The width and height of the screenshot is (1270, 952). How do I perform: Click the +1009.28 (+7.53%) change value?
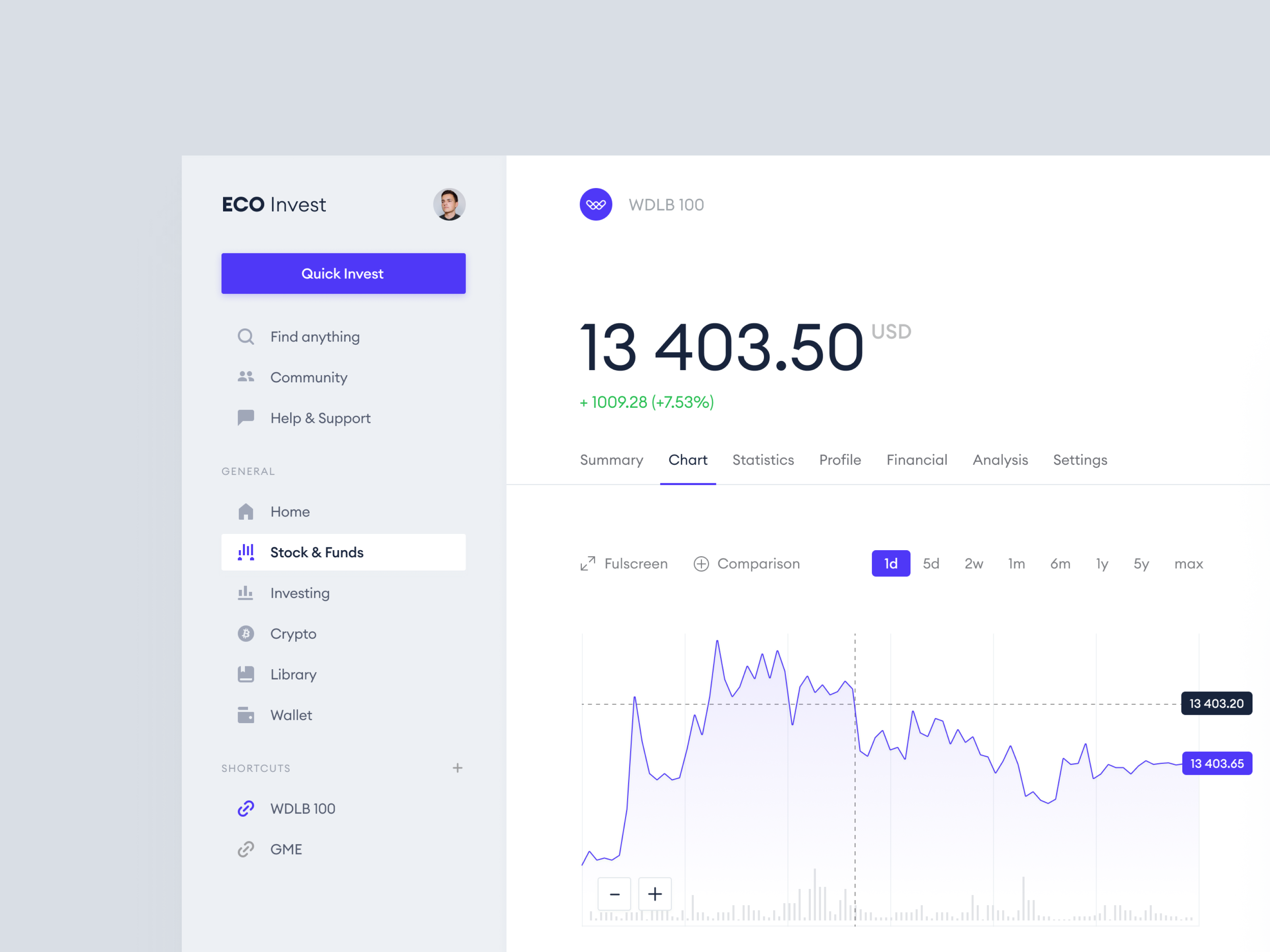point(647,402)
